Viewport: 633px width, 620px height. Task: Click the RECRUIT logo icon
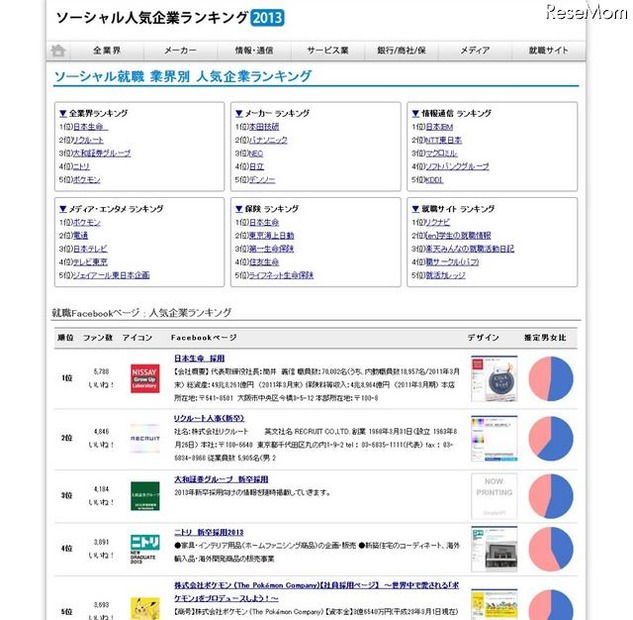click(145, 438)
